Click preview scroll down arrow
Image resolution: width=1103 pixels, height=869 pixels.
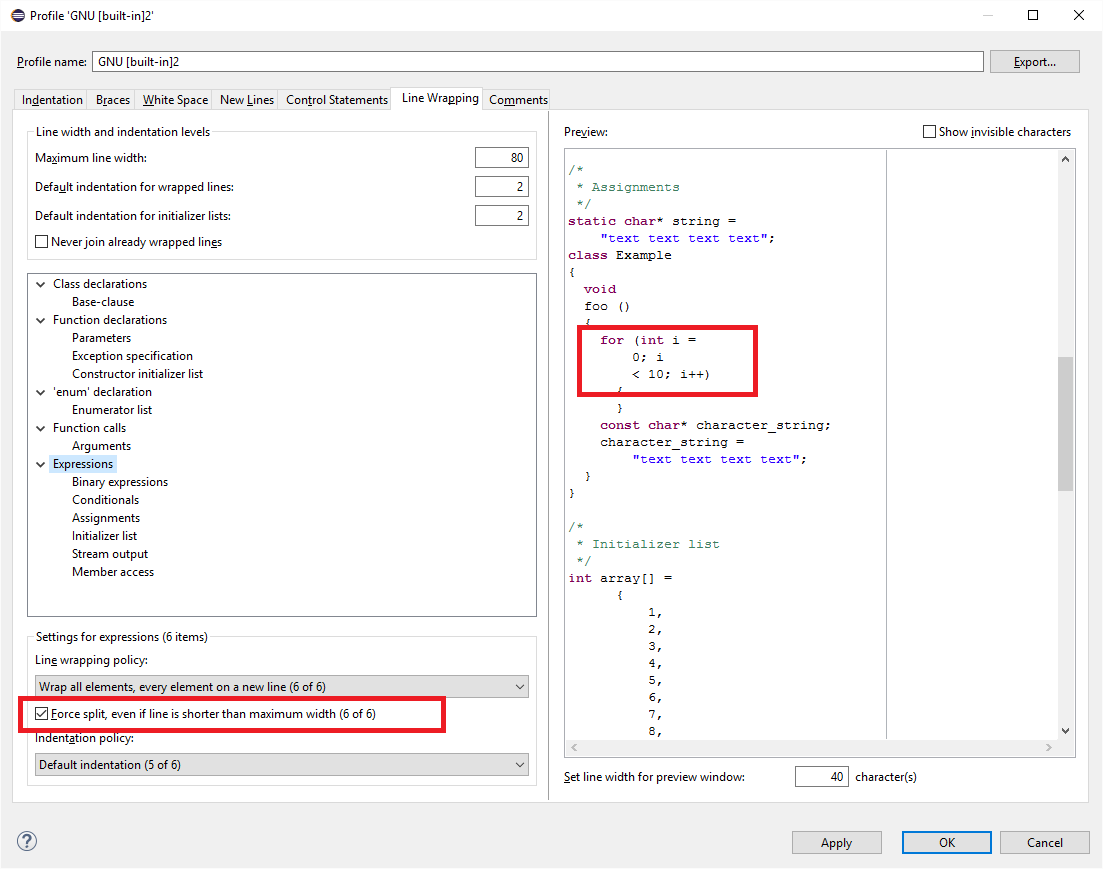pyautogui.click(x=1066, y=731)
